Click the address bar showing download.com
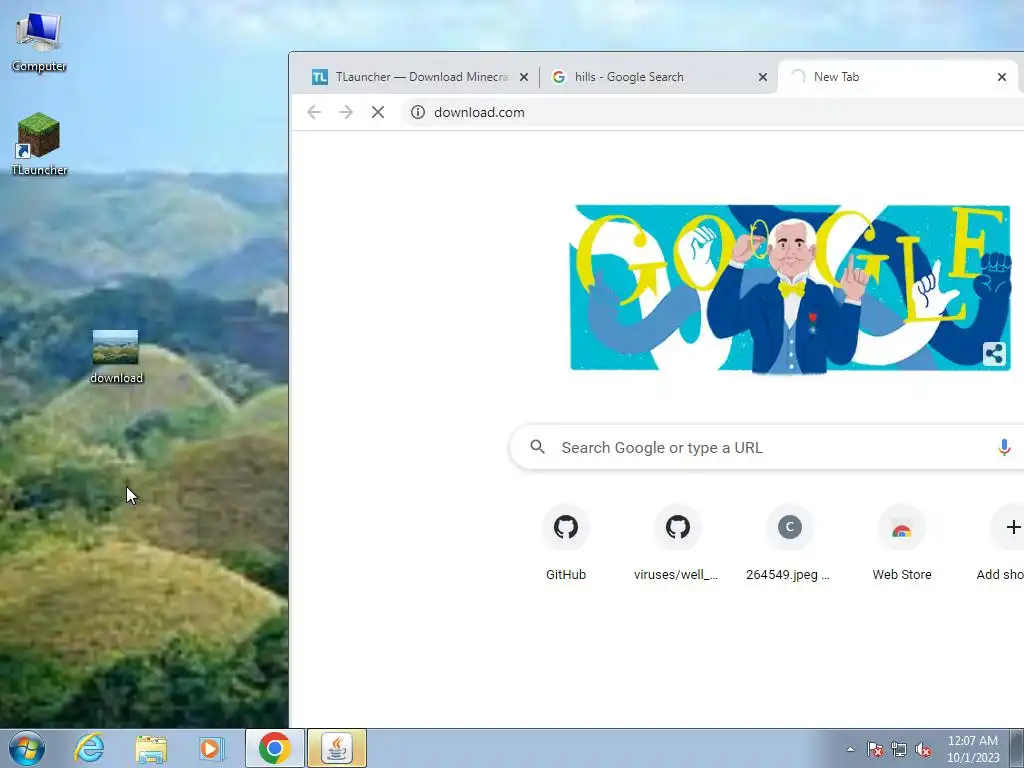 [712, 112]
